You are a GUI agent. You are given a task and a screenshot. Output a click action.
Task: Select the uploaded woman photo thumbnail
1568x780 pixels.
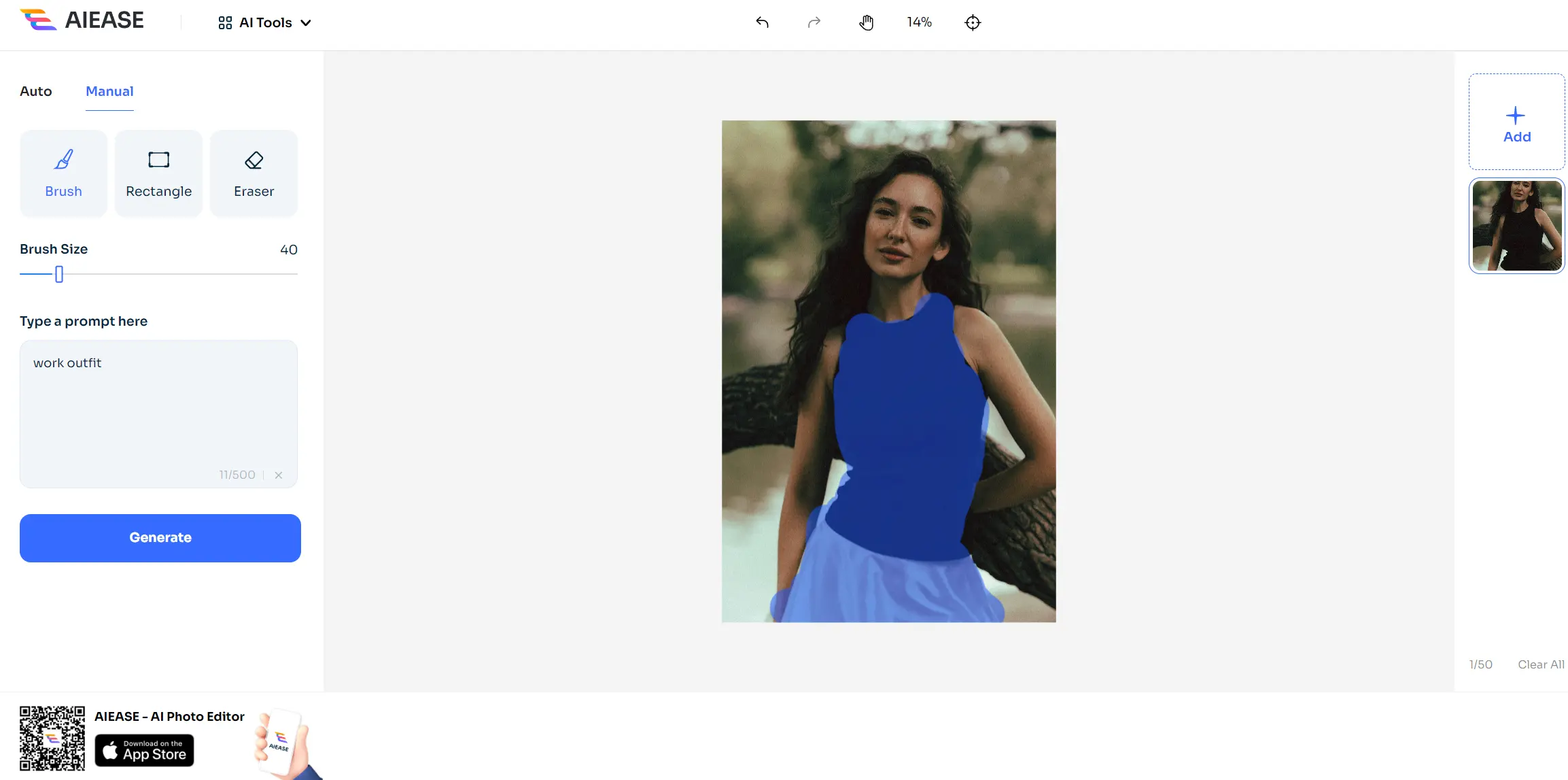coord(1516,226)
